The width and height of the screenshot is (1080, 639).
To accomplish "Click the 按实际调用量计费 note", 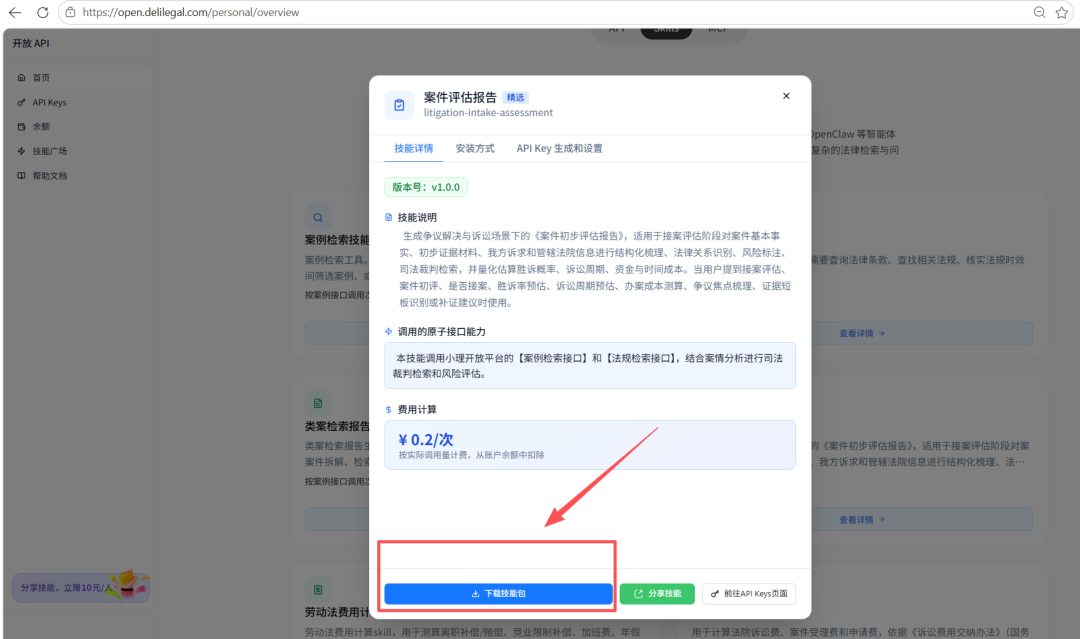I will [471, 455].
